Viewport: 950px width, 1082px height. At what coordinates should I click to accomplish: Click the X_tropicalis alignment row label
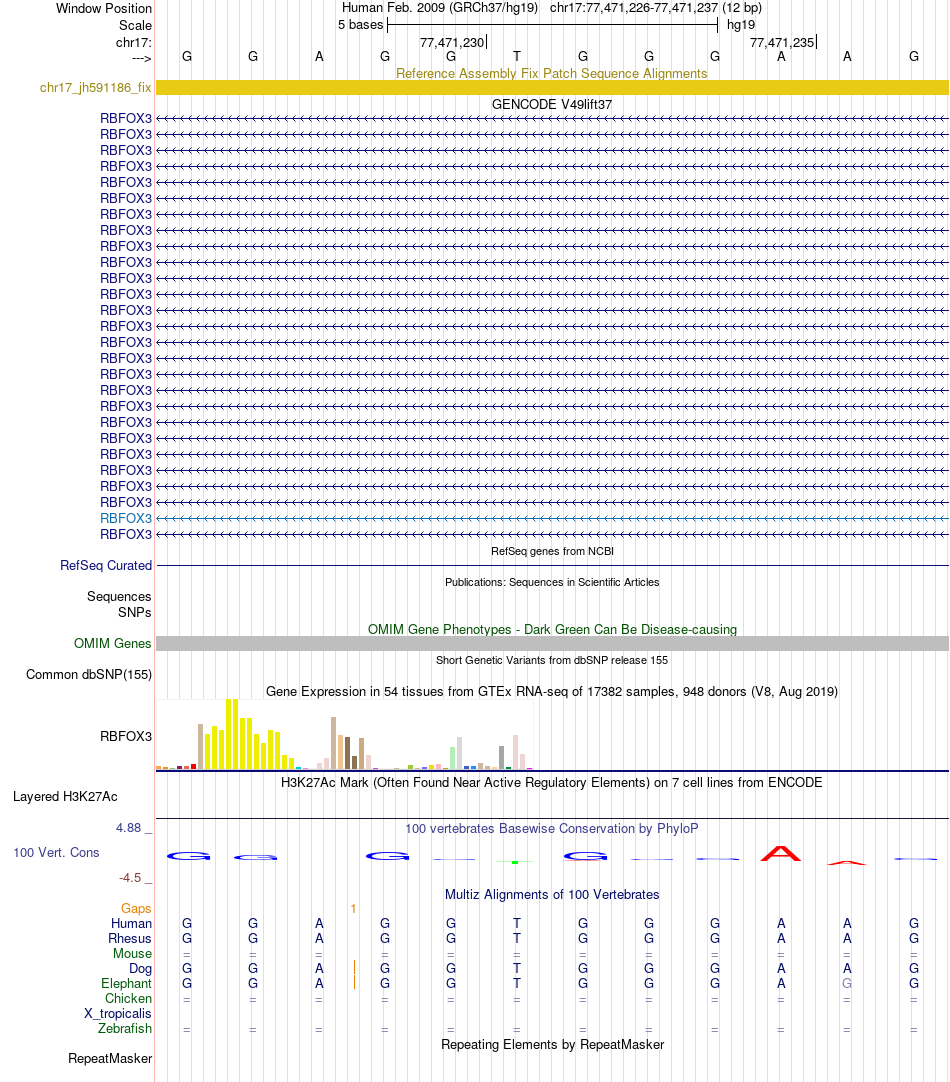click(x=118, y=1013)
